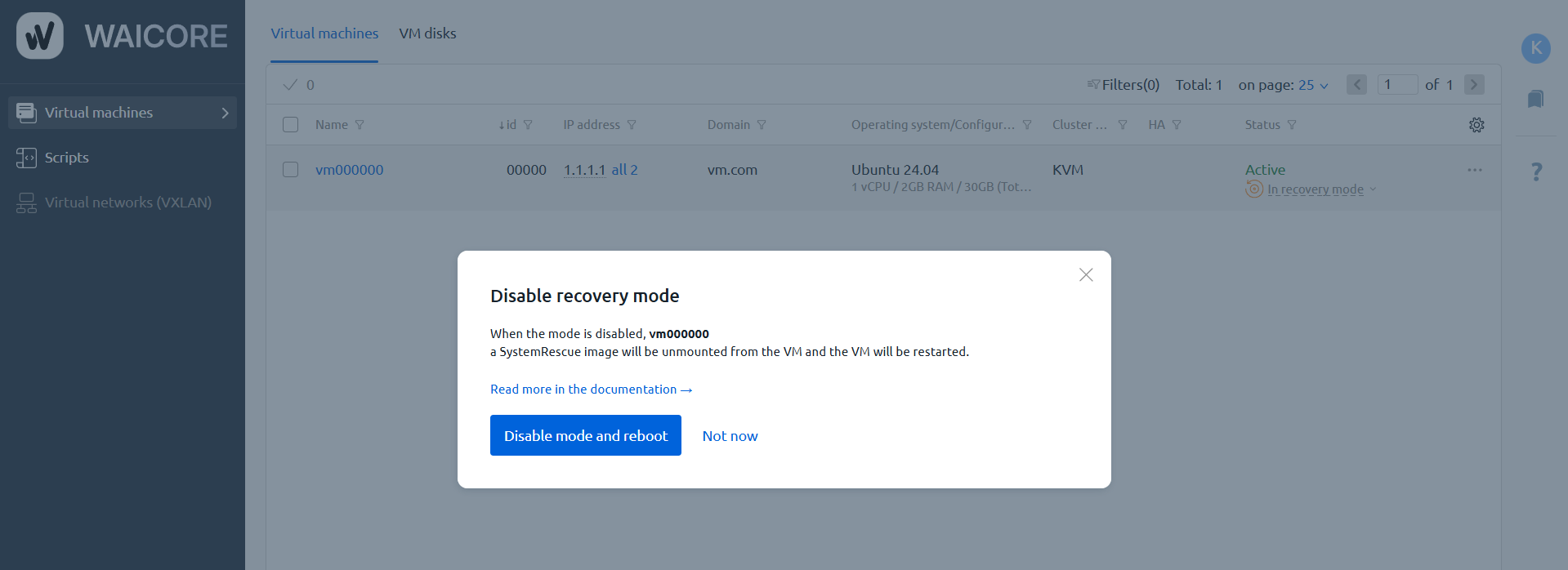Click the Active status text
Viewport: 1568px width, 570px height.
(x=1266, y=170)
